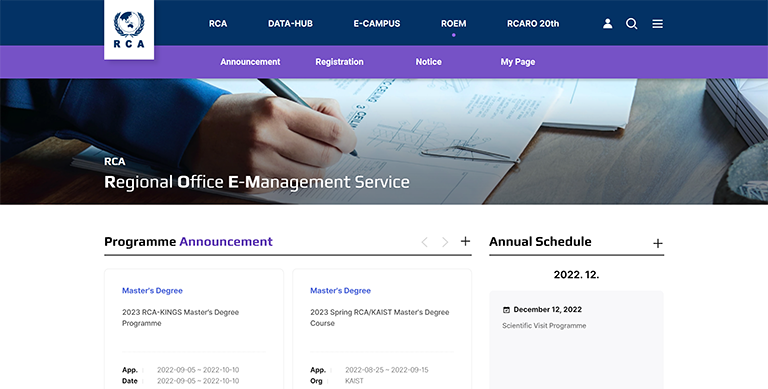The height and width of the screenshot is (389, 768).
Task: Click Master's Degree label on RCA-KINGS card
Action: click(152, 291)
